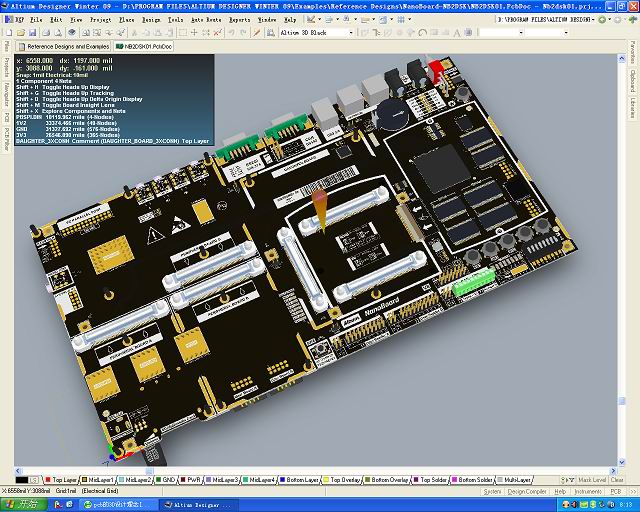Open the second empty filter combo box
This screenshot has height=512, width=640.
pyautogui.click(x=566, y=33)
